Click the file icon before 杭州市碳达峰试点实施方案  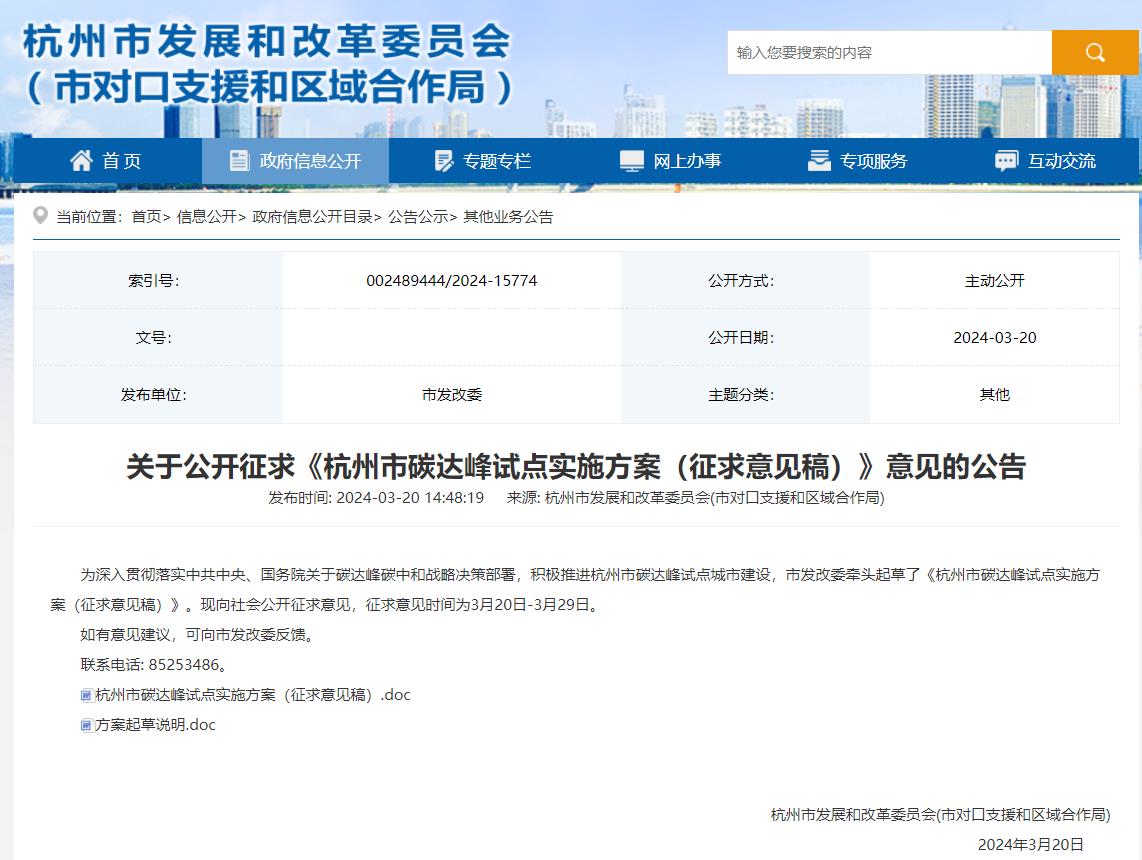(x=87, y=695)
